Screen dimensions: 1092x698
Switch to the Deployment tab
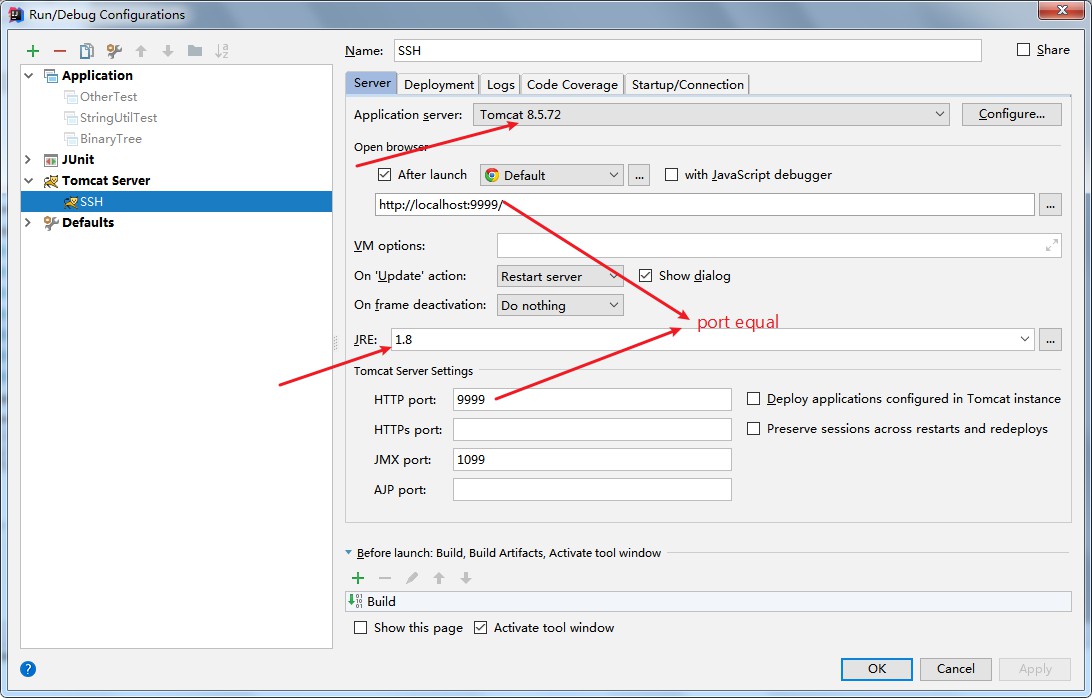[439, 85]
